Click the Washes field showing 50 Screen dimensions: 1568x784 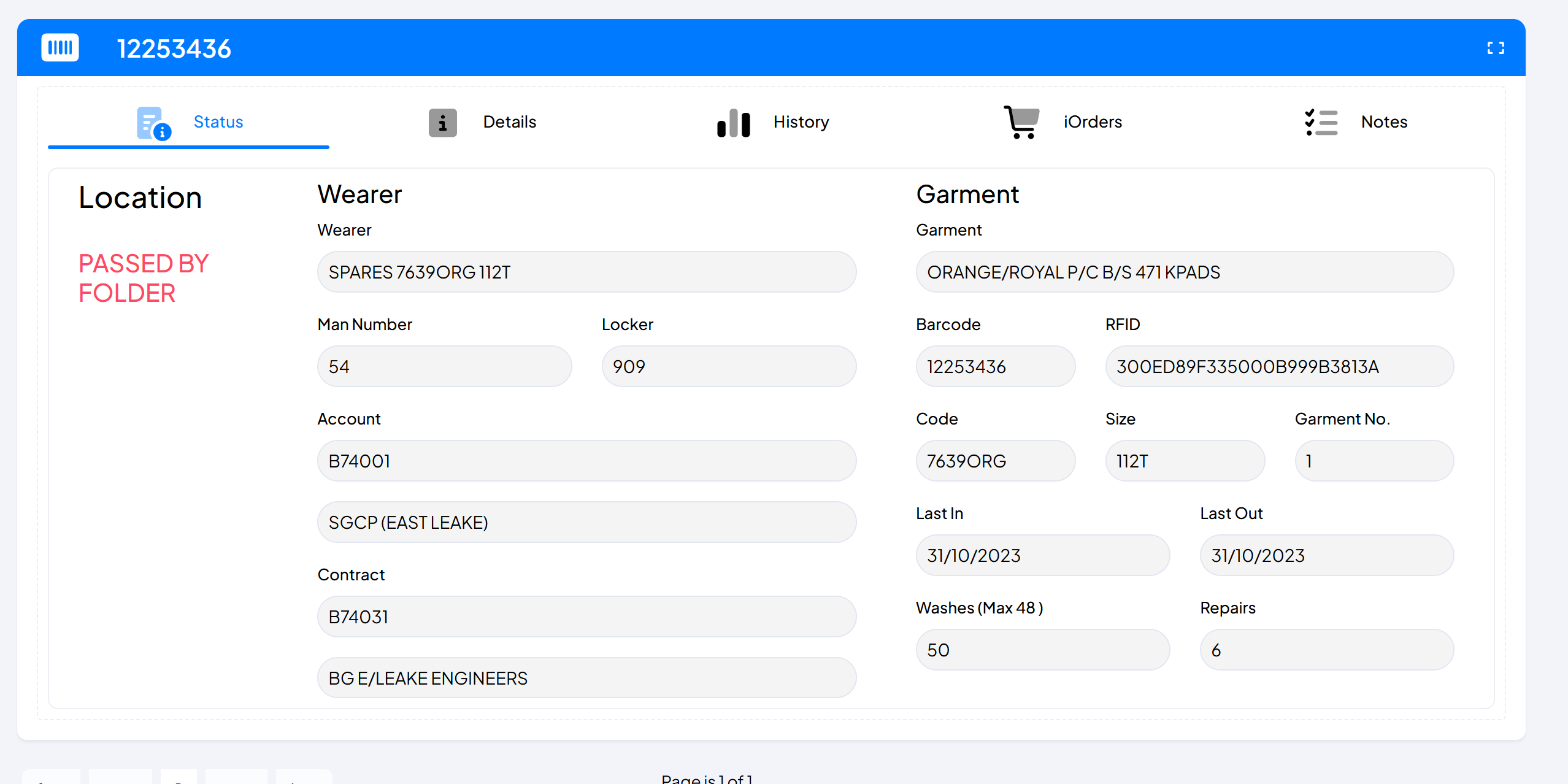[x=1042, y=650]
